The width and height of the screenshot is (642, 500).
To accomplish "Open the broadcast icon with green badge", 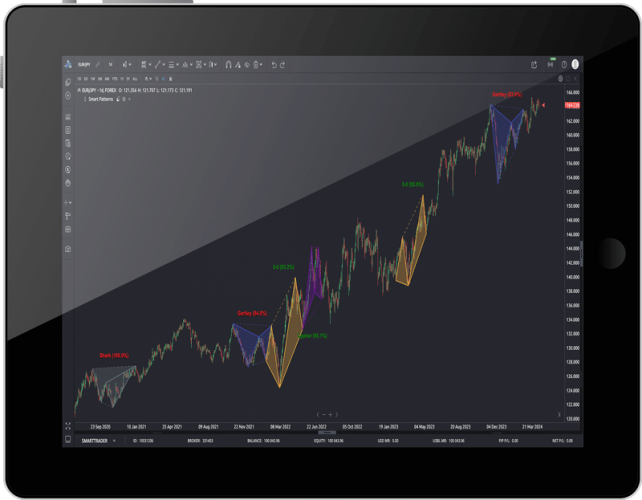I will click(x=551, y=64).
